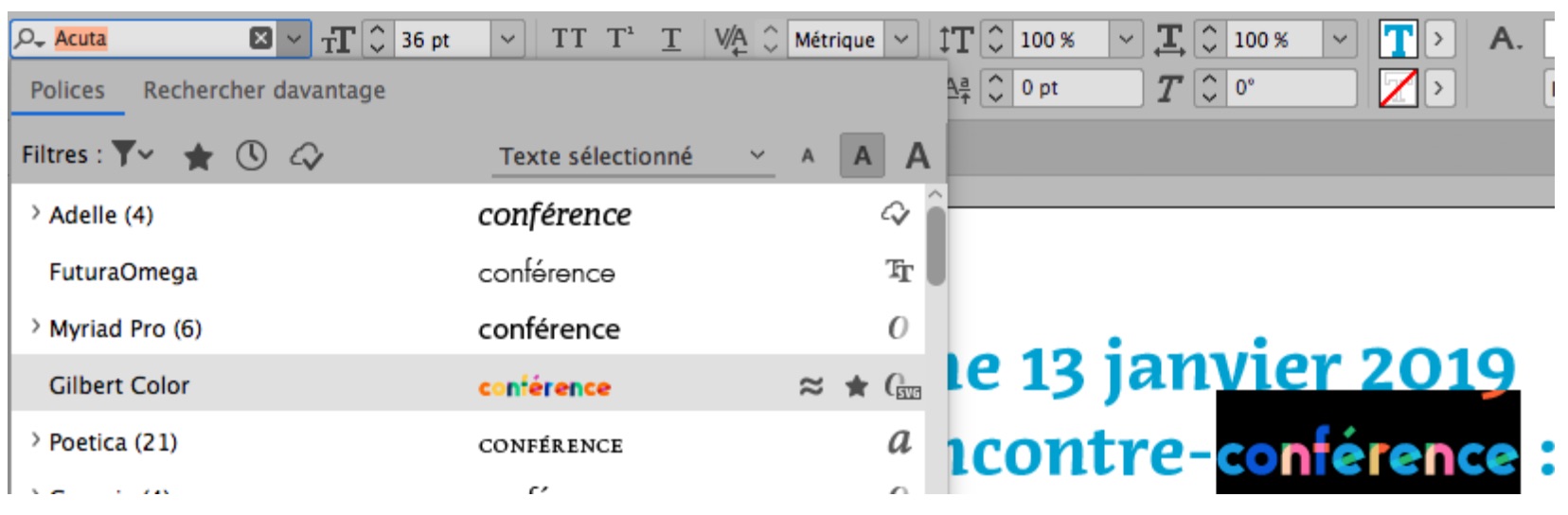Show recently added fonts clock filter

click(x=251, y=156)
